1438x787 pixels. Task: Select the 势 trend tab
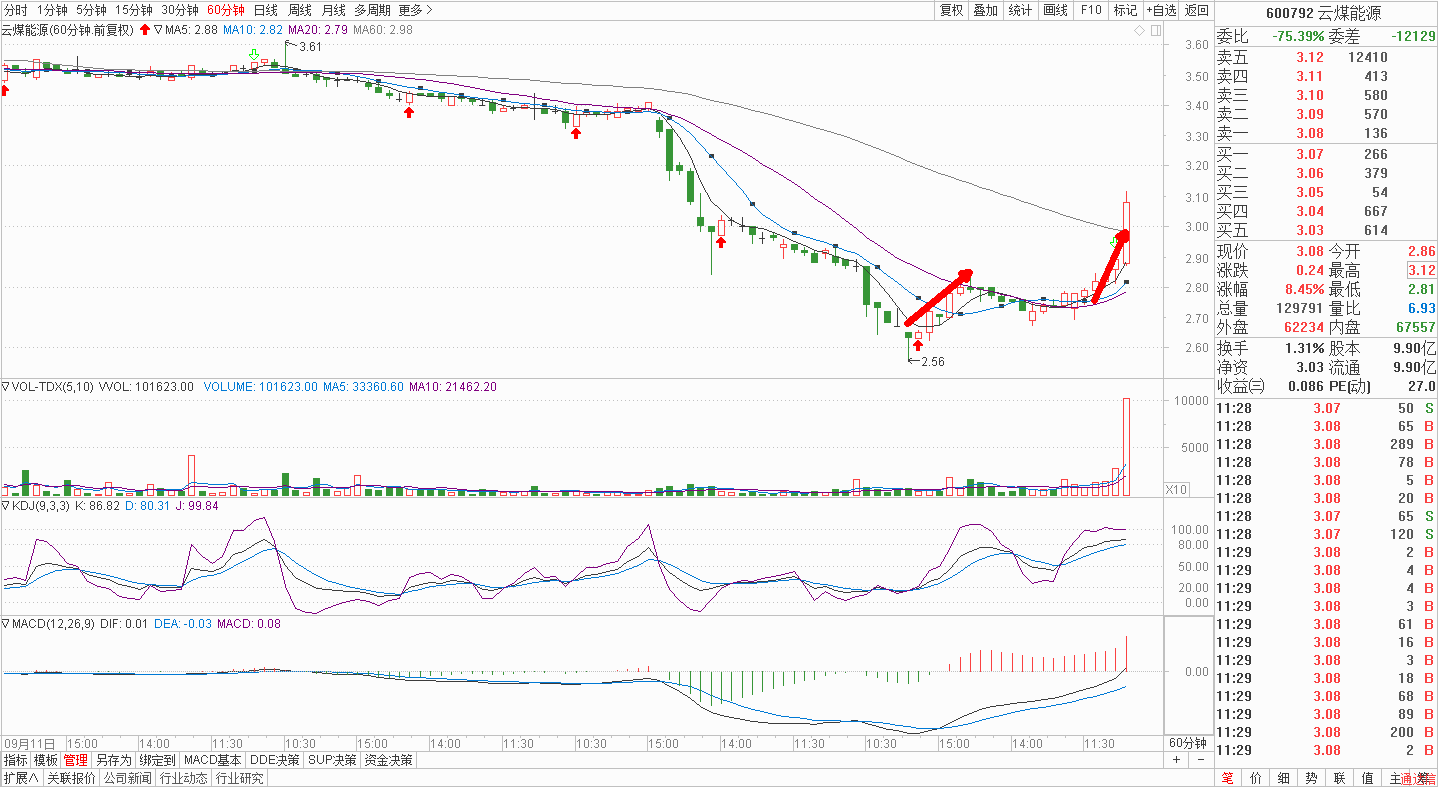(1312, 778)
